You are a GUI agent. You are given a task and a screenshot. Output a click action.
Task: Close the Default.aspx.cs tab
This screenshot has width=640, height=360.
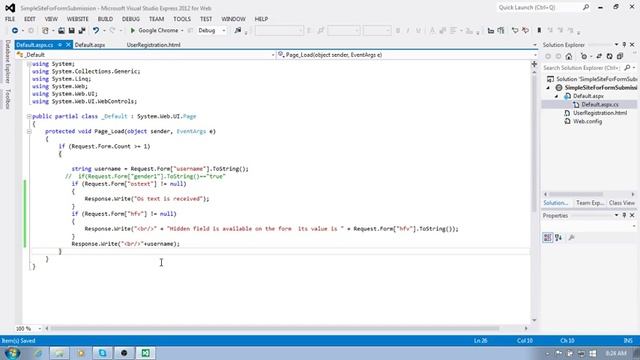(x=68, y=45)
